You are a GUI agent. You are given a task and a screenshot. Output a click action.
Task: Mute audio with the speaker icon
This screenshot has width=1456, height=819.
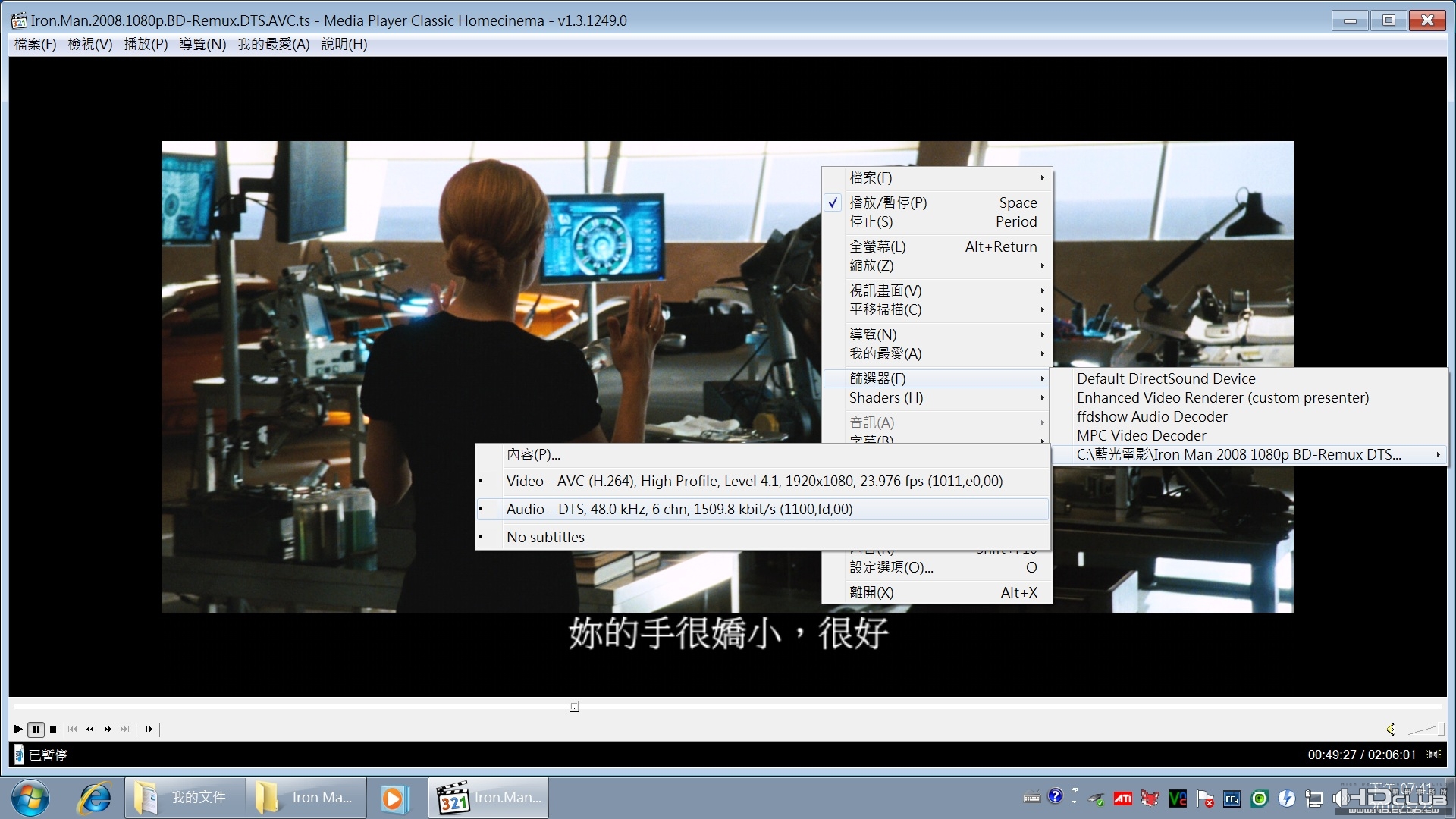(1391, 730)
